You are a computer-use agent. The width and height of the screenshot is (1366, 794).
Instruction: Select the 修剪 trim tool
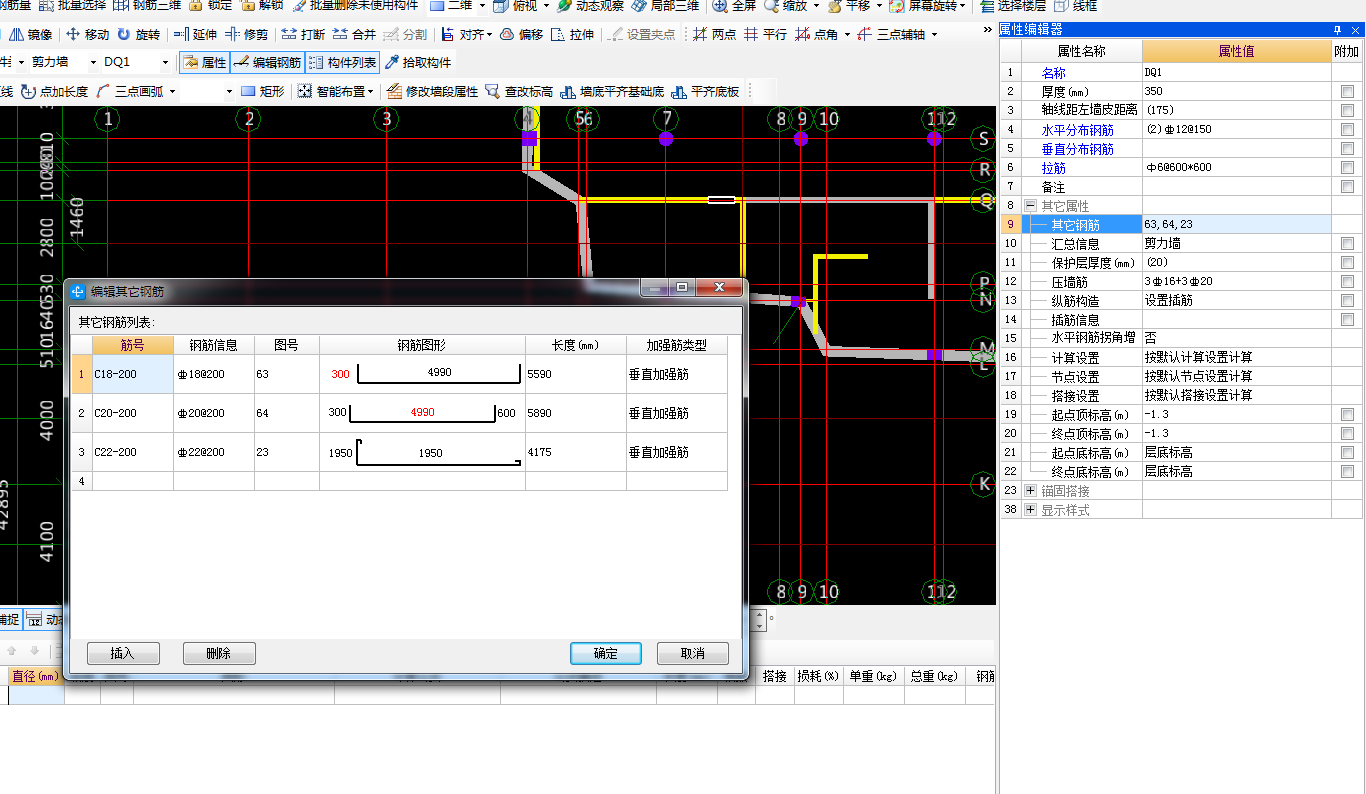(246, 34)
